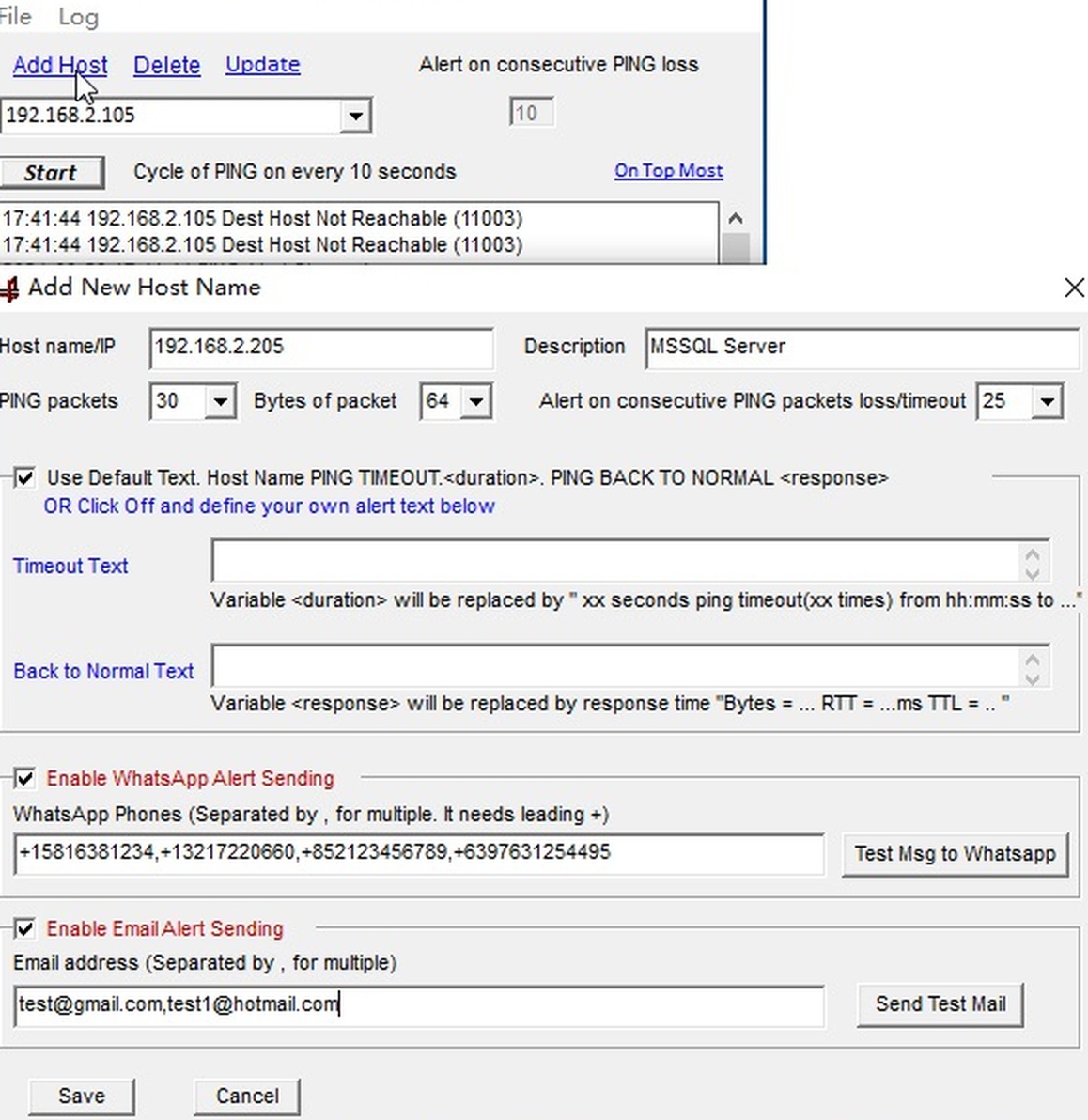Viewport: 1088px width, 1120px height.
Task: Open the File menu
Action: pyautogui.click(x=15, y=16)
